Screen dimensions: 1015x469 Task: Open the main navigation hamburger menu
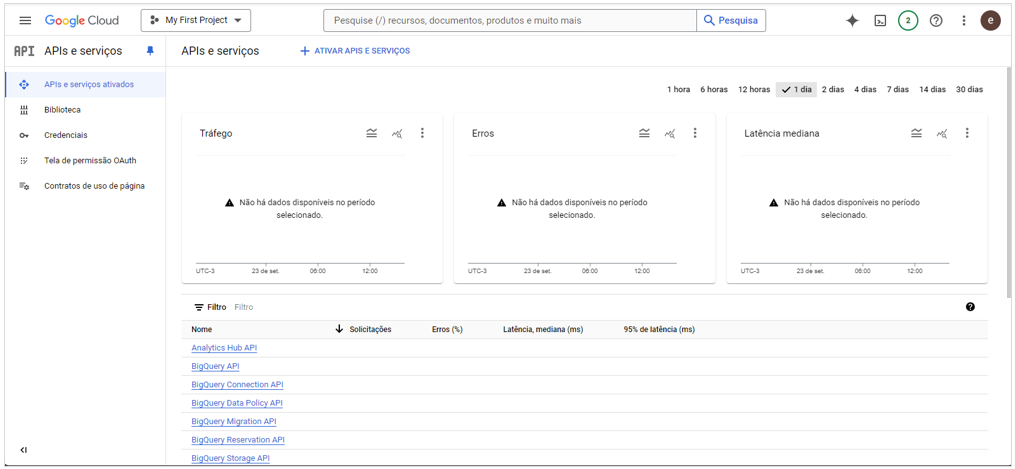(25, 20)
